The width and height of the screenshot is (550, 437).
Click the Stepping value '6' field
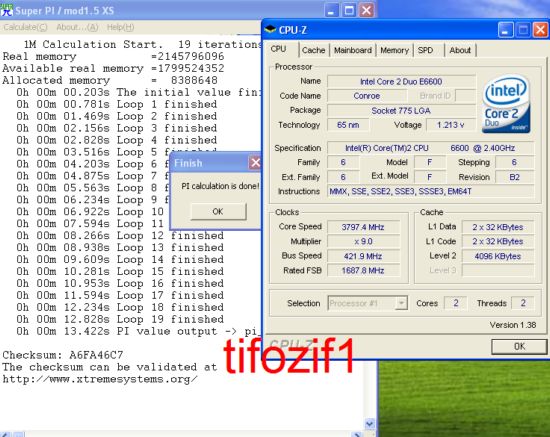(515, 162)
